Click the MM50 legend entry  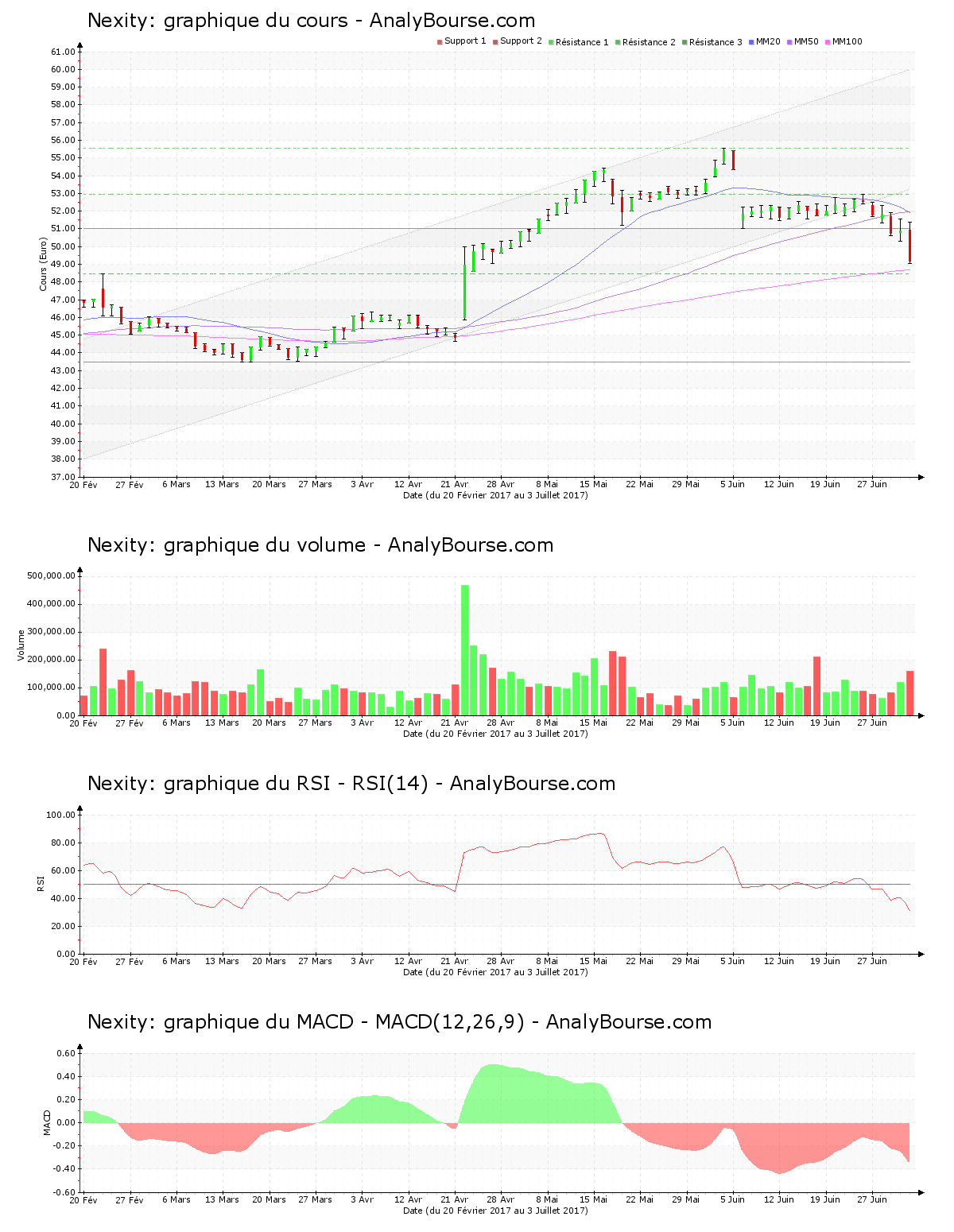802,41
